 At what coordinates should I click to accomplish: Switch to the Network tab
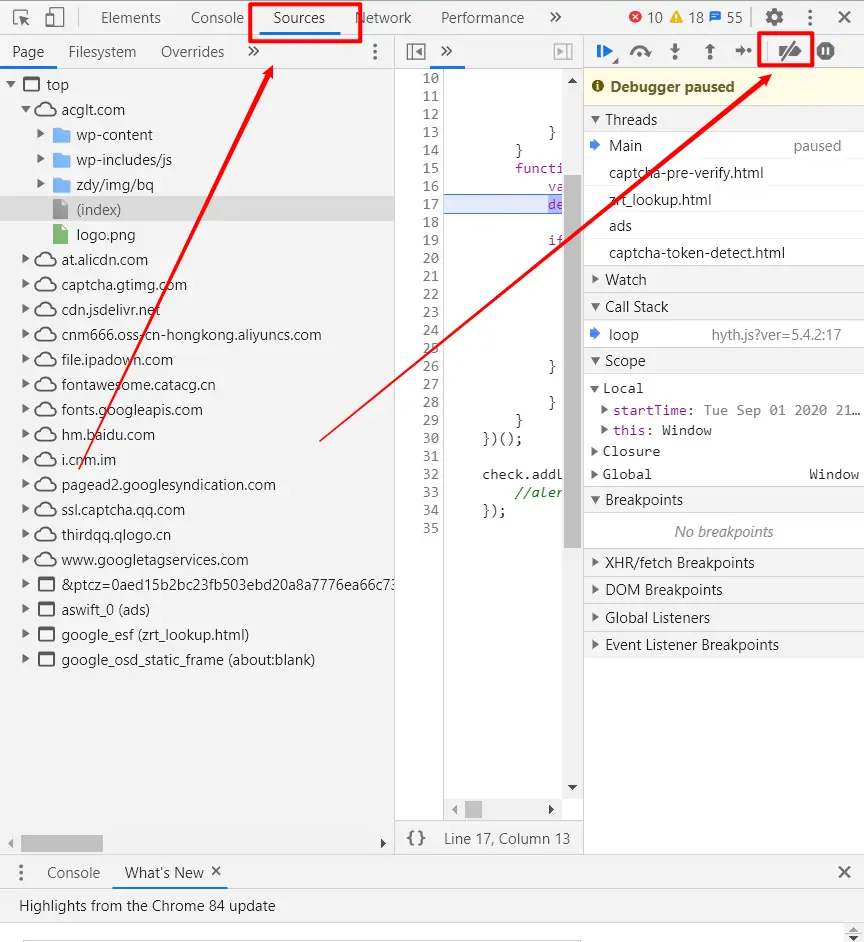point(383,17)
